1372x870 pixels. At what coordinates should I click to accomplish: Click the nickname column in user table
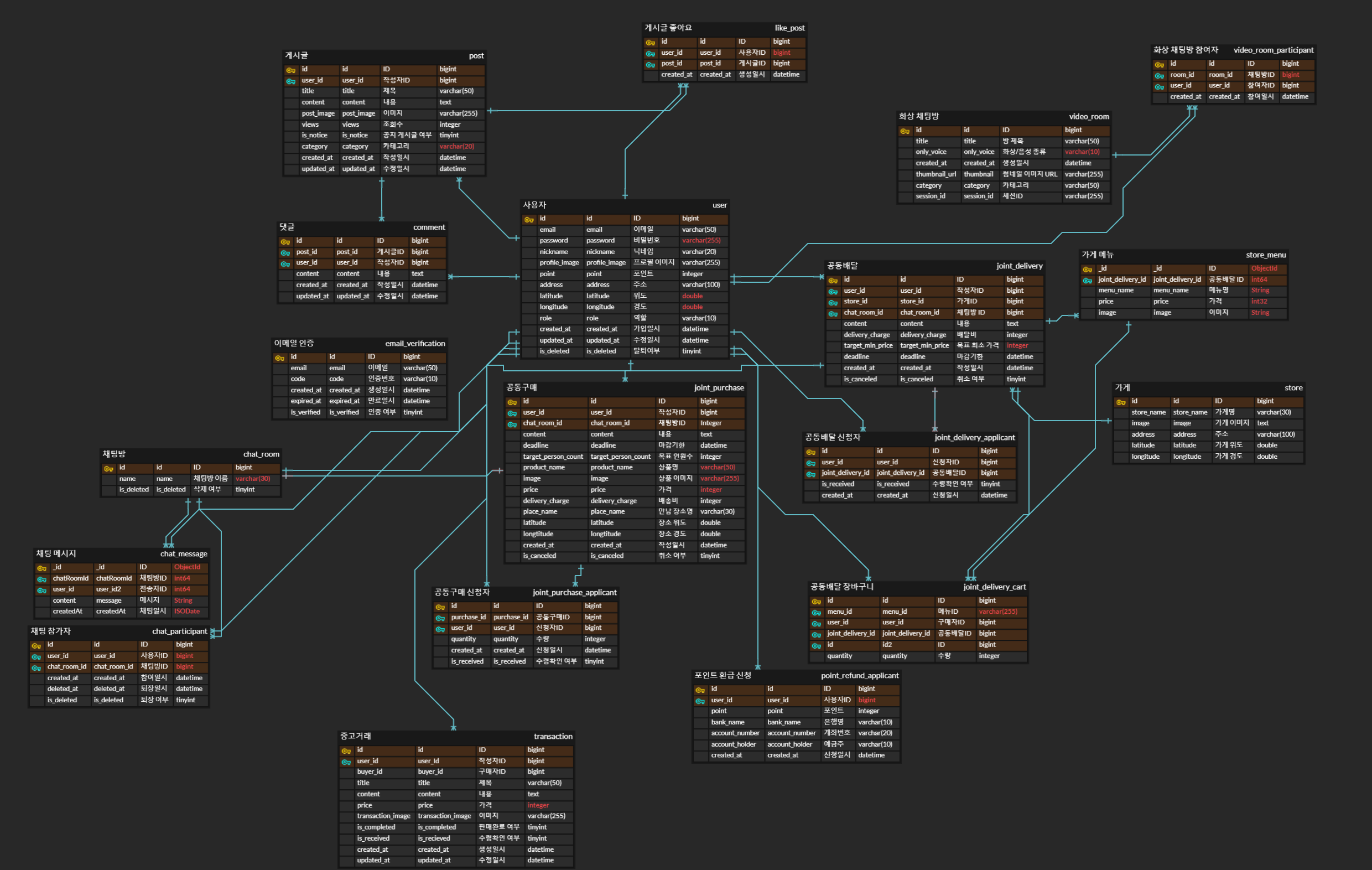click(x=554, y=252)
